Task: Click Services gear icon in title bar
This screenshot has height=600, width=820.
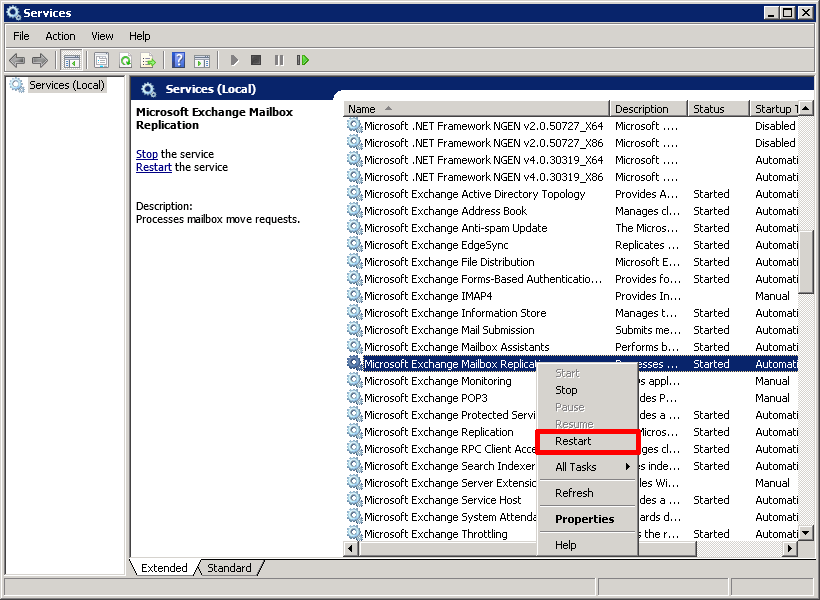Action: 13,13
